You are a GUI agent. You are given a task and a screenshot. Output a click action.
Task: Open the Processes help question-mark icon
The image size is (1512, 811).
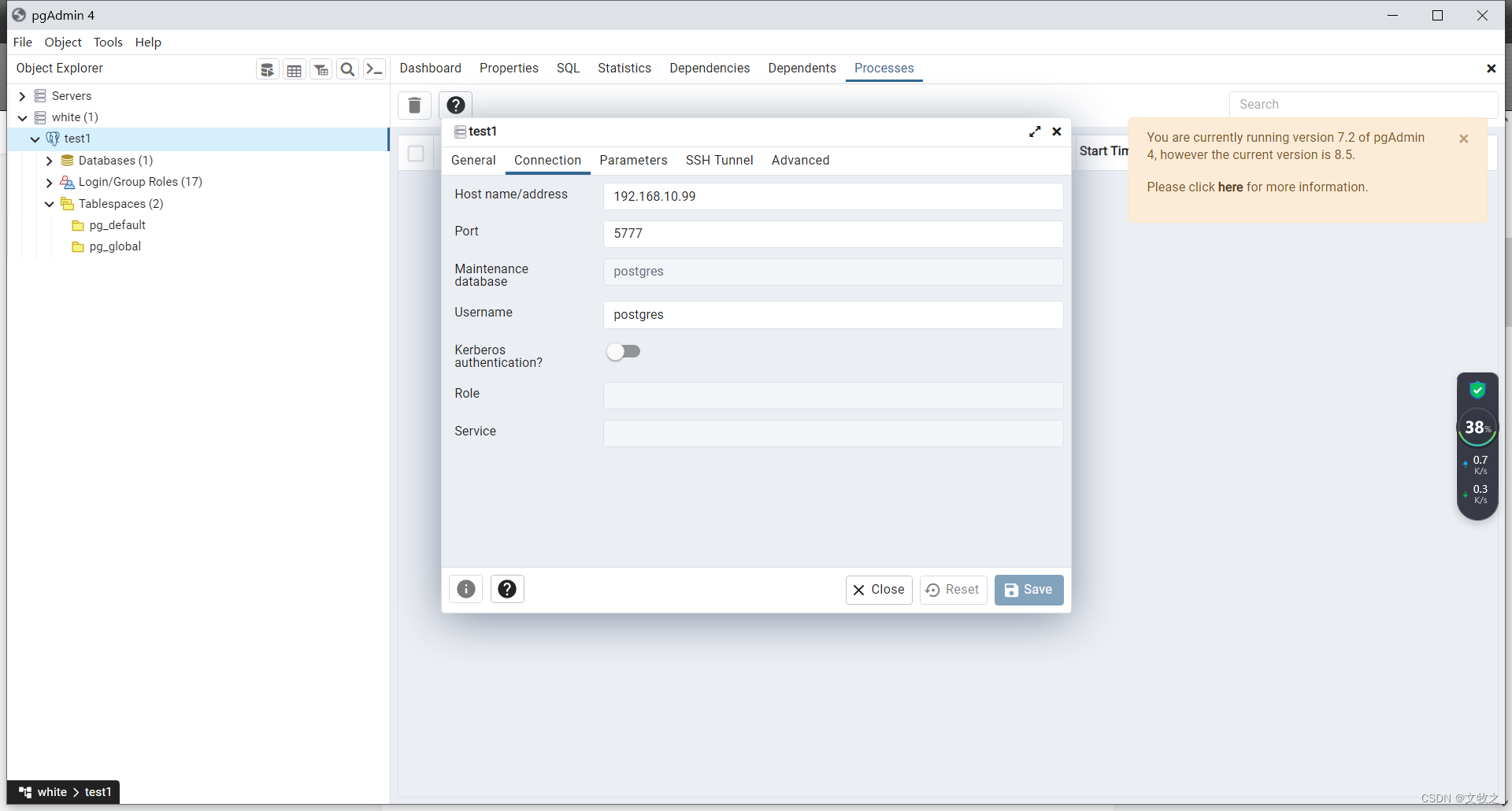point(455,105)
